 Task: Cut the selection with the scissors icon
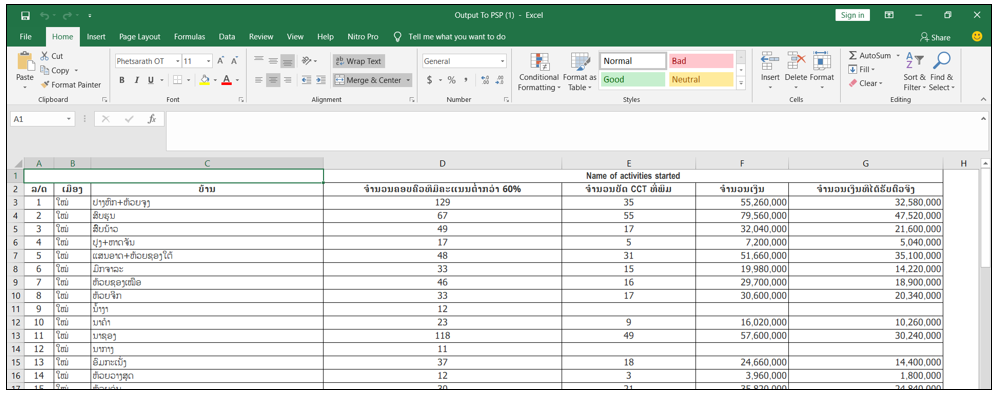[45, 56]
